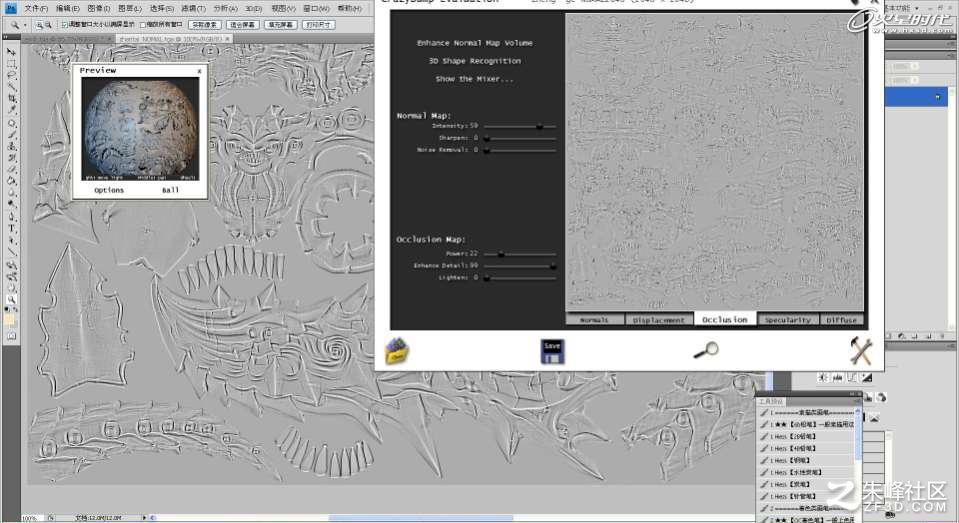Click Enhance Normal Map Volume
This screenshot has height=523, width=959.
[475, 43]
